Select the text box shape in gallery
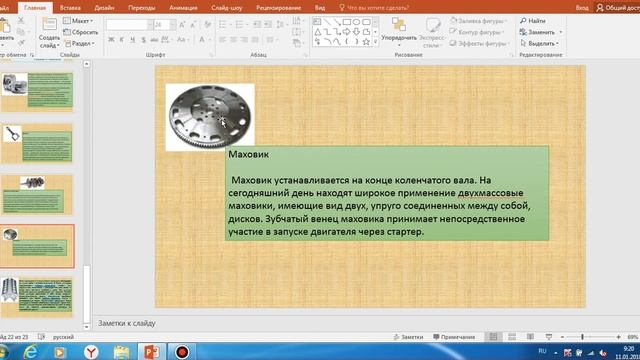The width and height of the screenshot is (640, 360). (x=317, y=22)
